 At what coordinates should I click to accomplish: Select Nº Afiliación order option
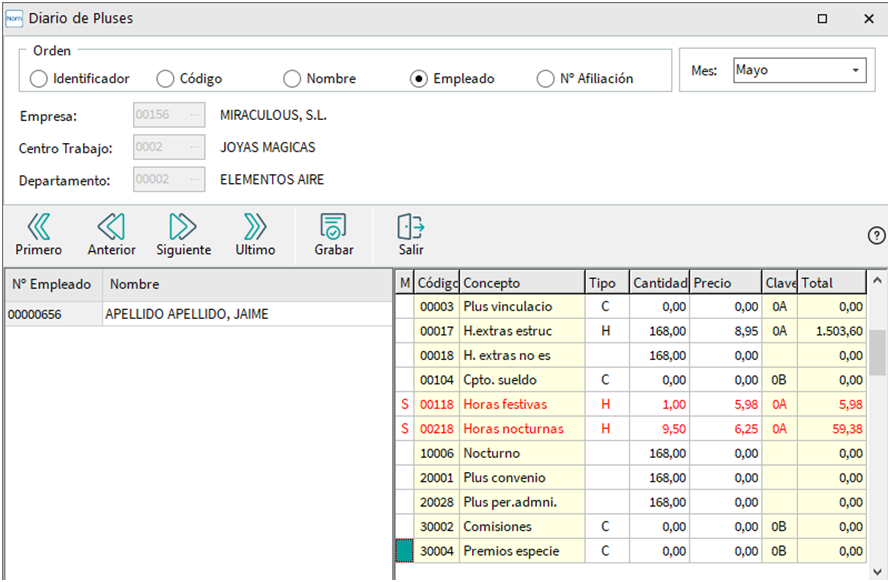pos(545,79)
